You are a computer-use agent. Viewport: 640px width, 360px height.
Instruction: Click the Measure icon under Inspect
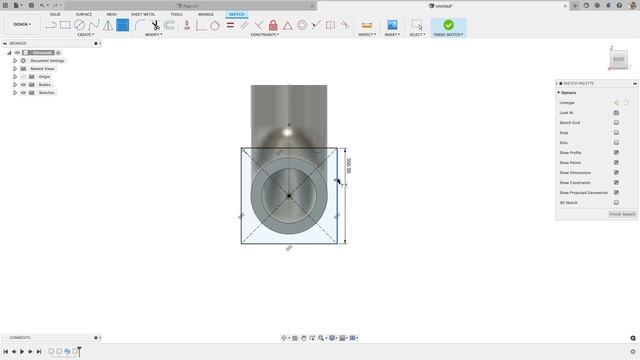click(x=367, y=25)
